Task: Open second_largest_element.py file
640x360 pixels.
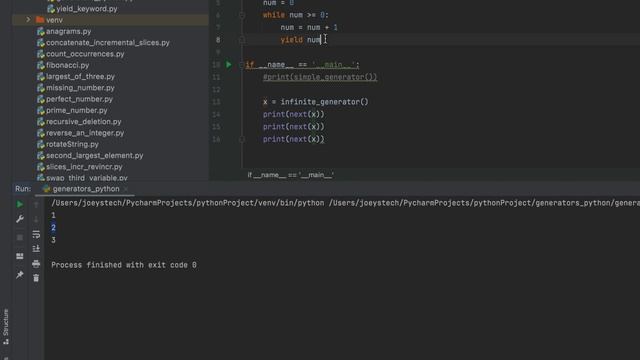Action: (94, 156)
